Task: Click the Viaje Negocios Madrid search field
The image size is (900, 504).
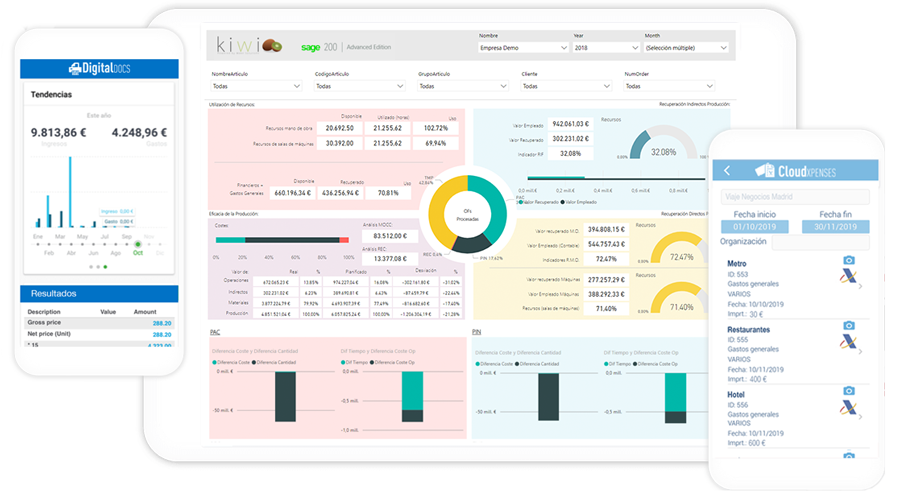Action: (x=795, y=197)
